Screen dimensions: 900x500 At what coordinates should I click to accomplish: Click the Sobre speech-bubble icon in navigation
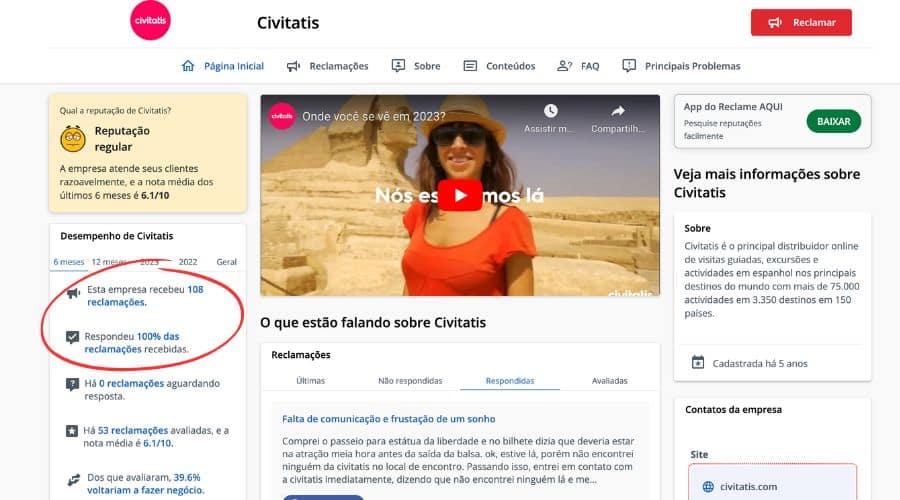(398, 65)
